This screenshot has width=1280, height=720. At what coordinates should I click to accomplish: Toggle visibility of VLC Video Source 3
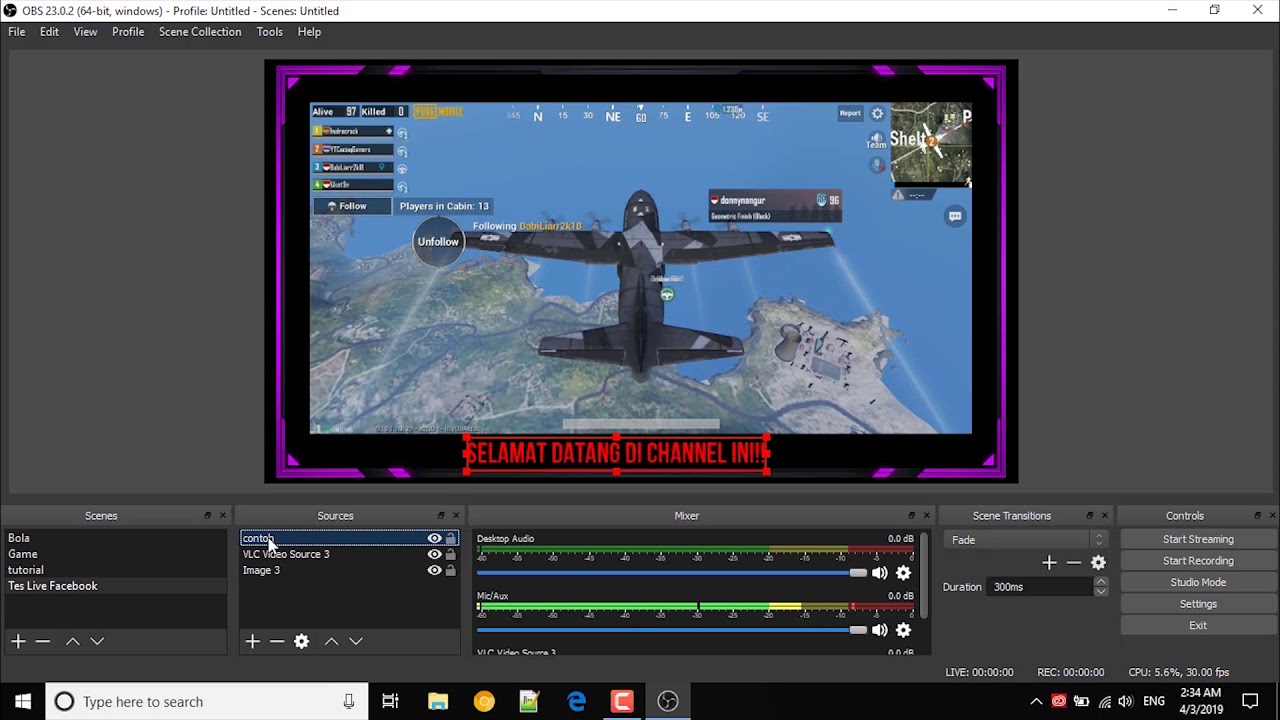pos(434,554)
